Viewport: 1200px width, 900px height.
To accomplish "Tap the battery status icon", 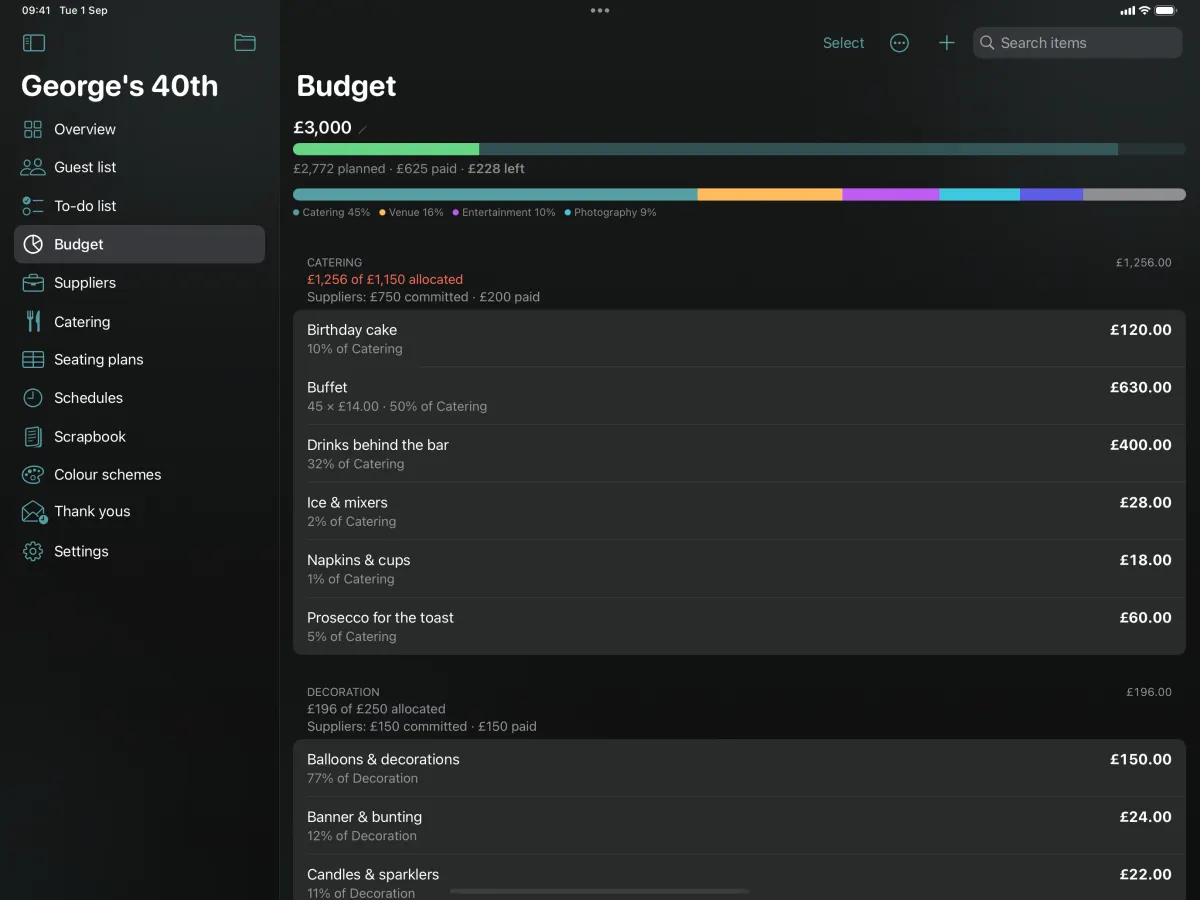I will point(1166,10).
